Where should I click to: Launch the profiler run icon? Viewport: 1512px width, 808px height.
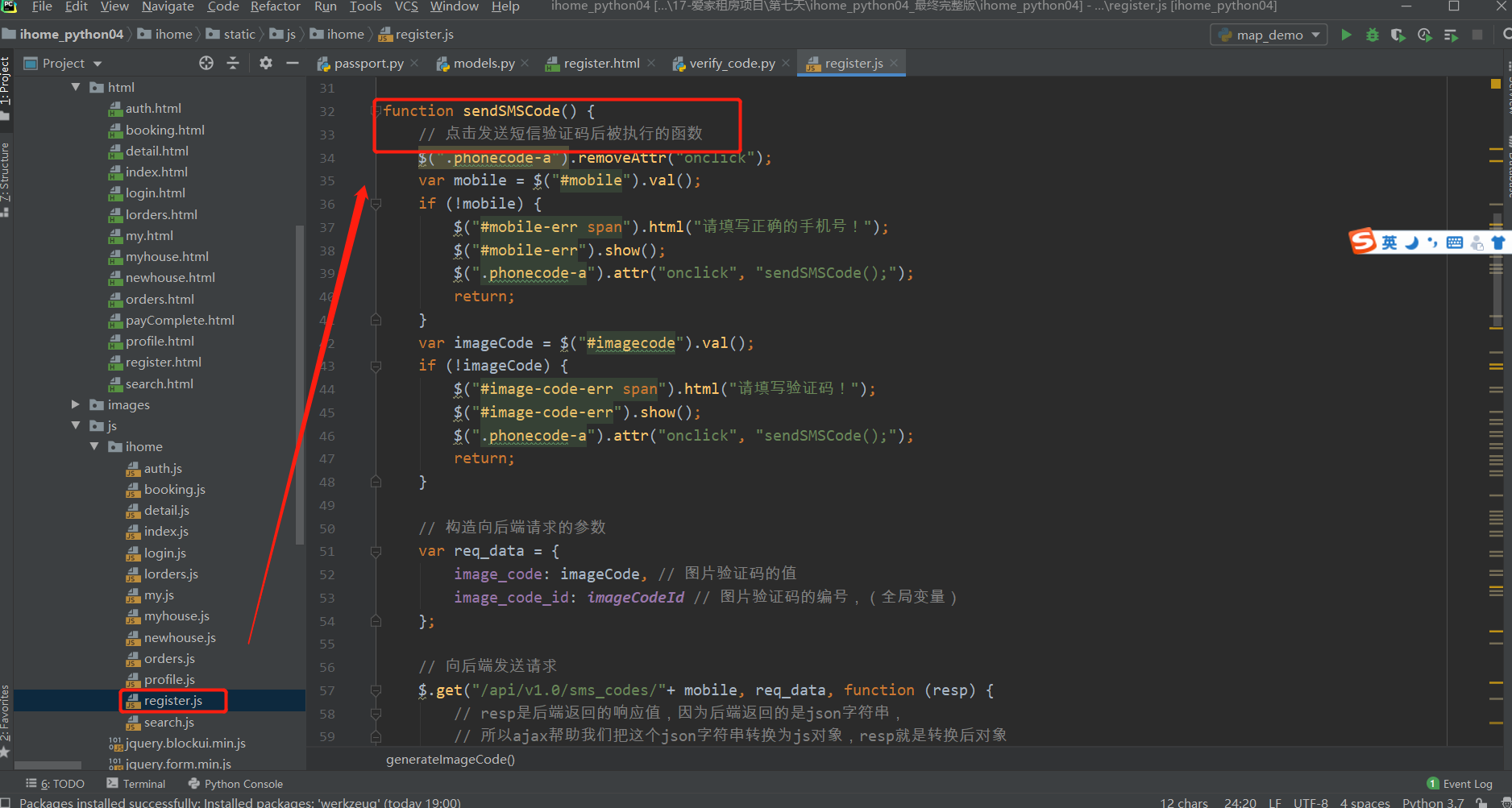(1425, 35)
